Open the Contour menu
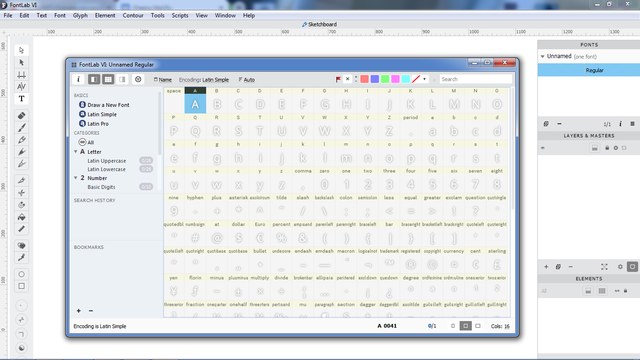 (x=133, y=16)
